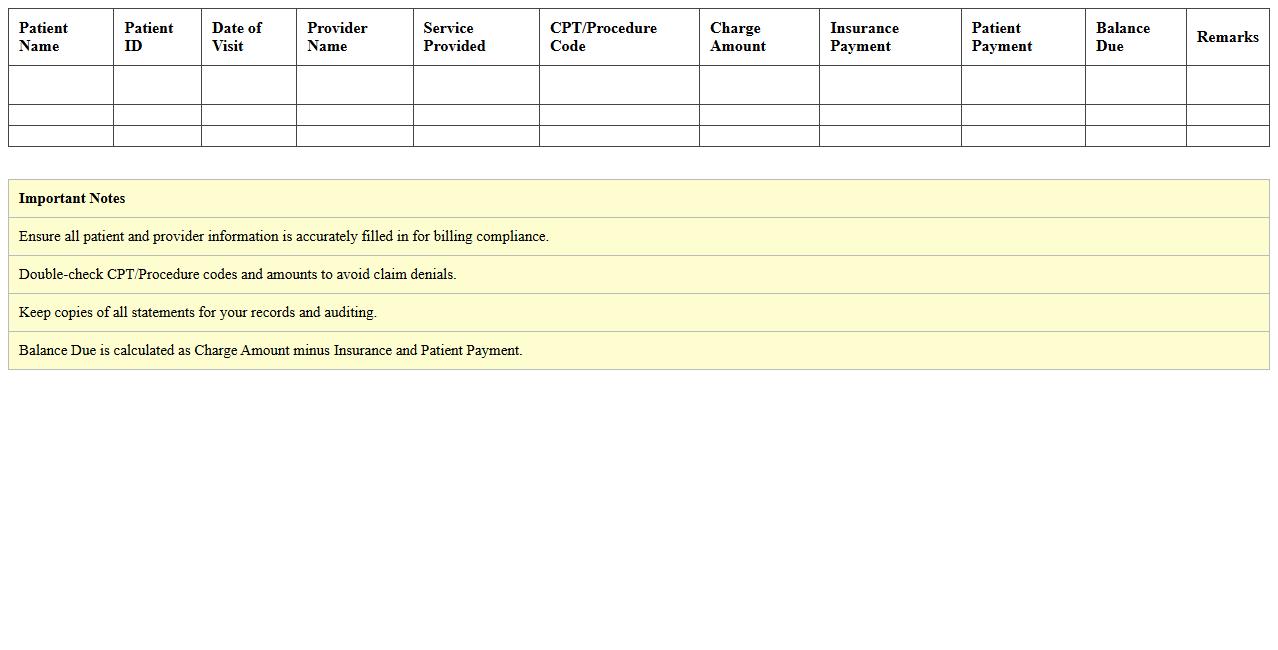Click the Patient ID column header
The width and height of the screenshot is (1278, 650).
click(156, 37)
